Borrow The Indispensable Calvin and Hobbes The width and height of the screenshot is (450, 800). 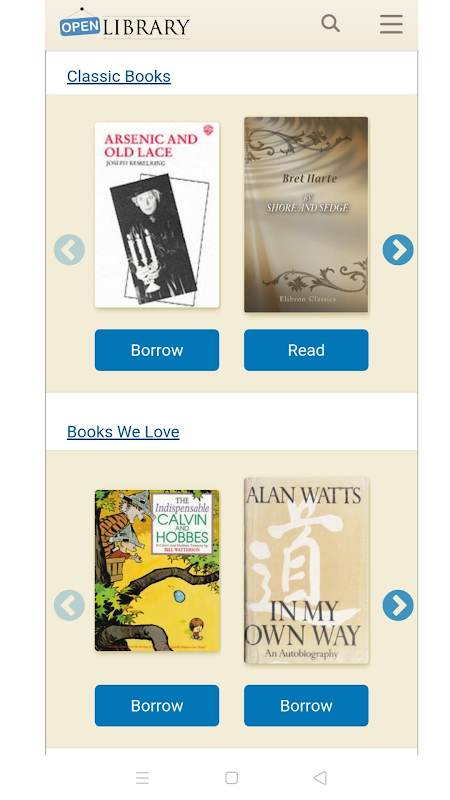click(157, 706)
